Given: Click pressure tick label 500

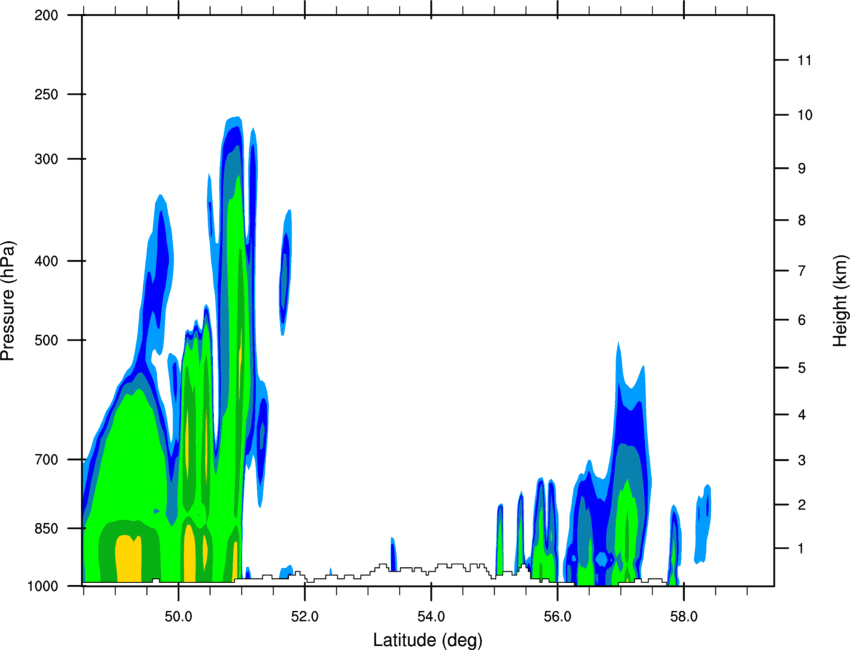Looking at the screenshot, I should pos(46,340).
